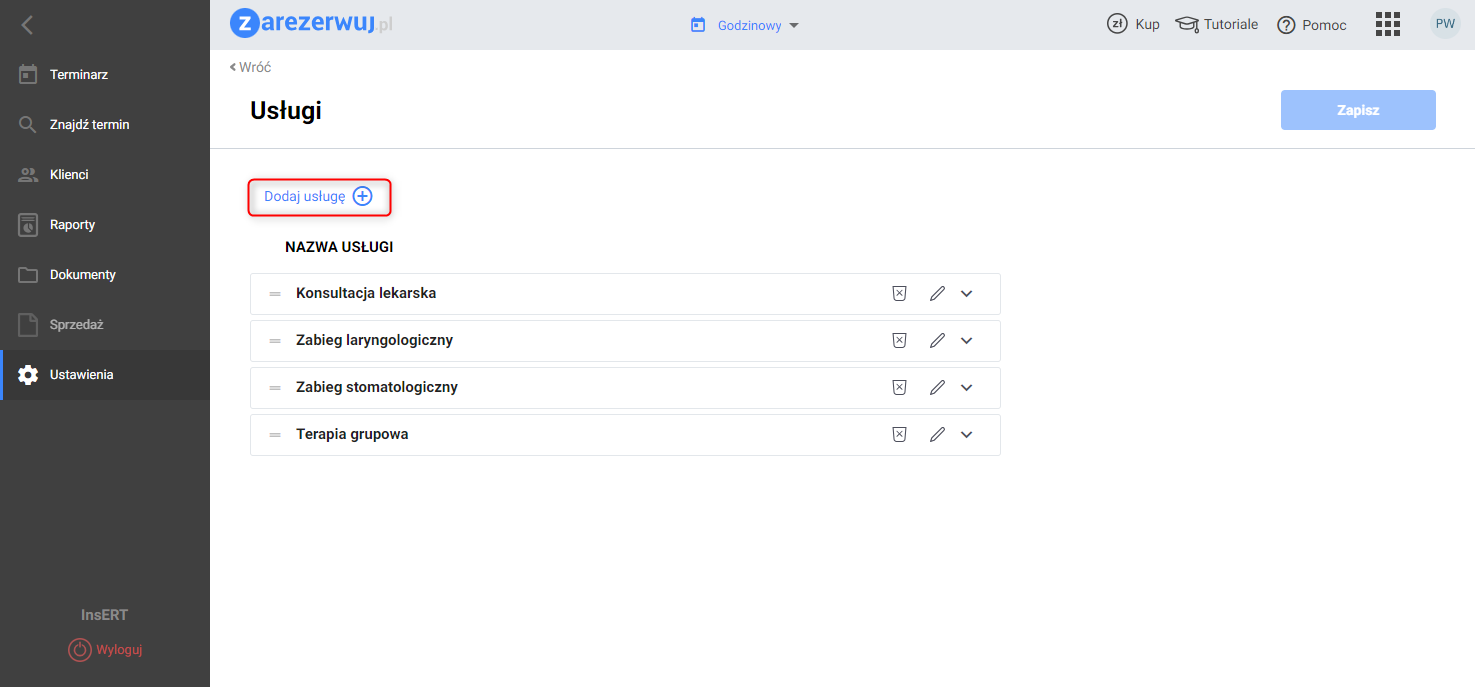Click the delete icon for Konsultacja lekarska

pyautogui.click(x=899, y=294)
